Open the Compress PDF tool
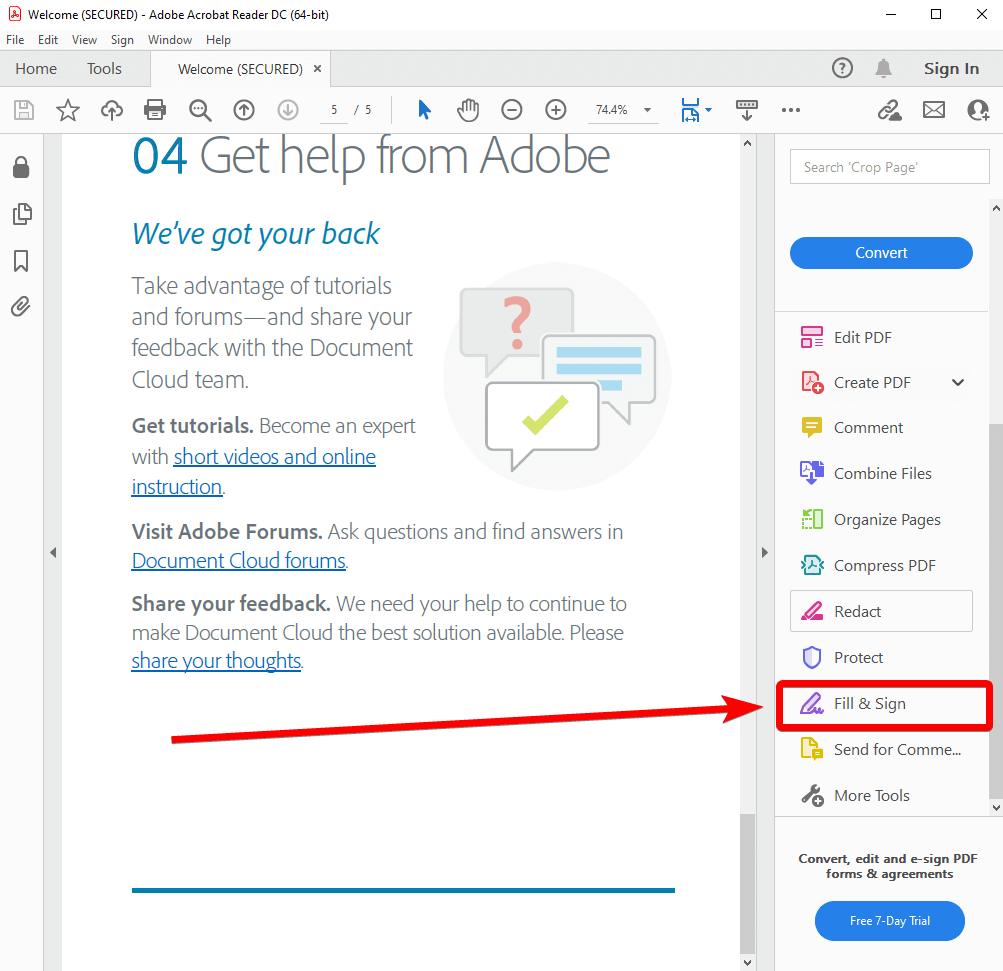 (881, 565)
